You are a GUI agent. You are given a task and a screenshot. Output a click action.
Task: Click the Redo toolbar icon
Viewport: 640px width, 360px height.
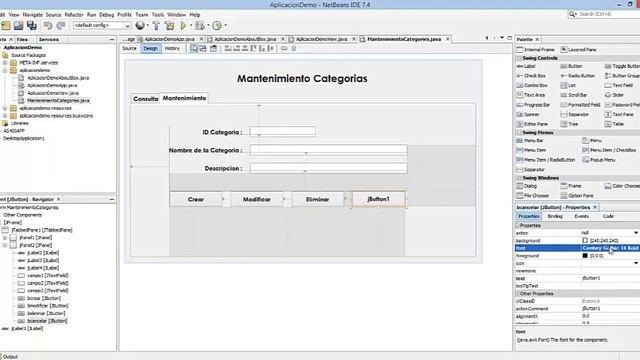61,25
